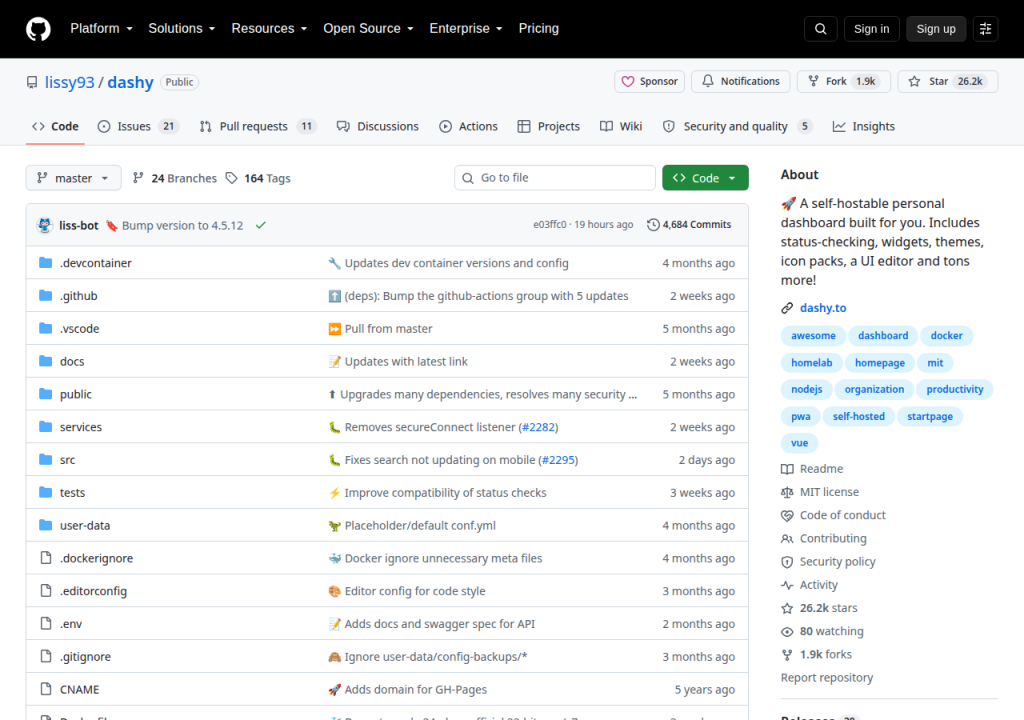
Task: Click the tag icon next to 164 Tags
Action: pyautogui.click(x=231, y=178)
